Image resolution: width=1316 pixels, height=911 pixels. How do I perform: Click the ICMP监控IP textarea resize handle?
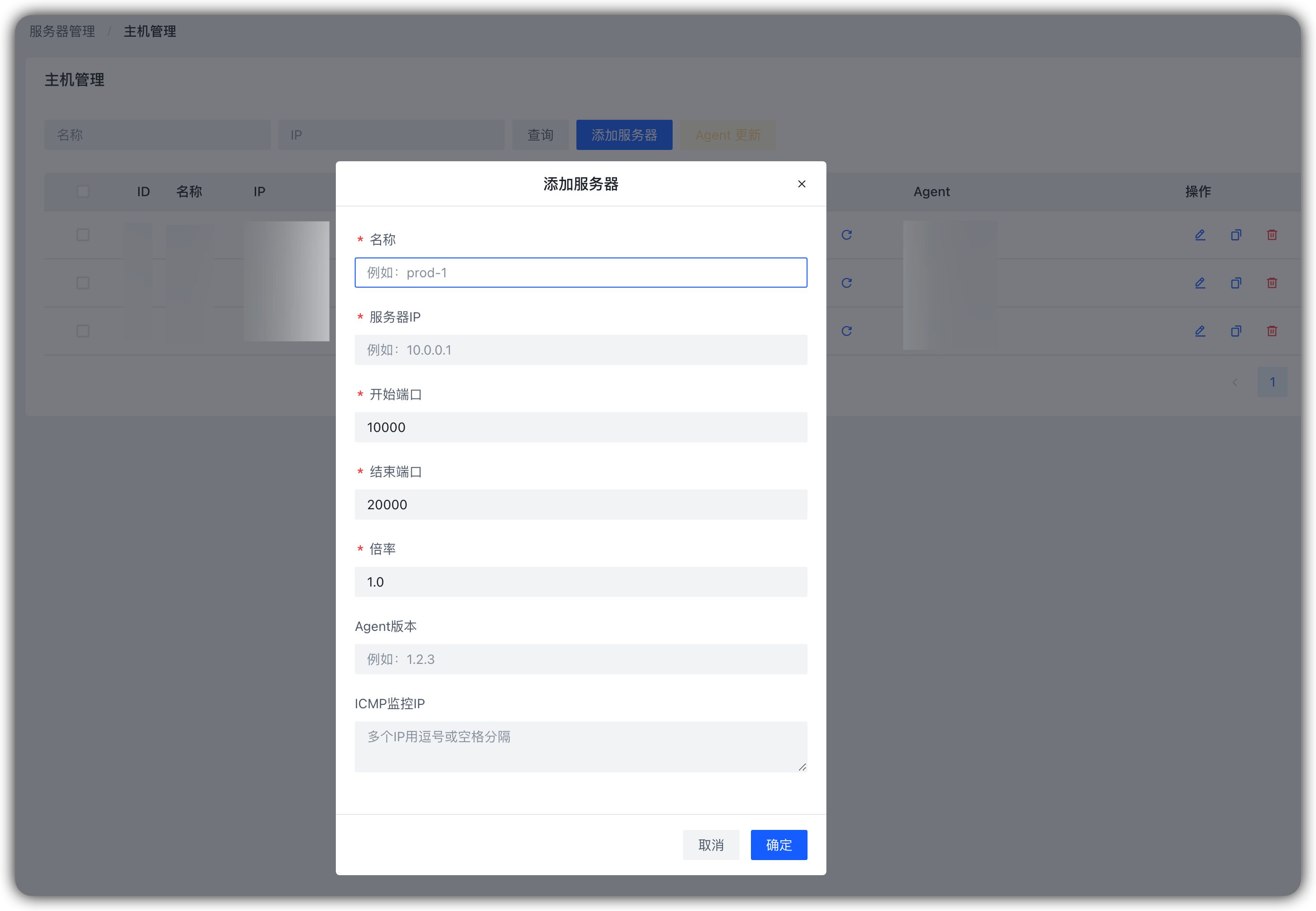tap(802, 767)
